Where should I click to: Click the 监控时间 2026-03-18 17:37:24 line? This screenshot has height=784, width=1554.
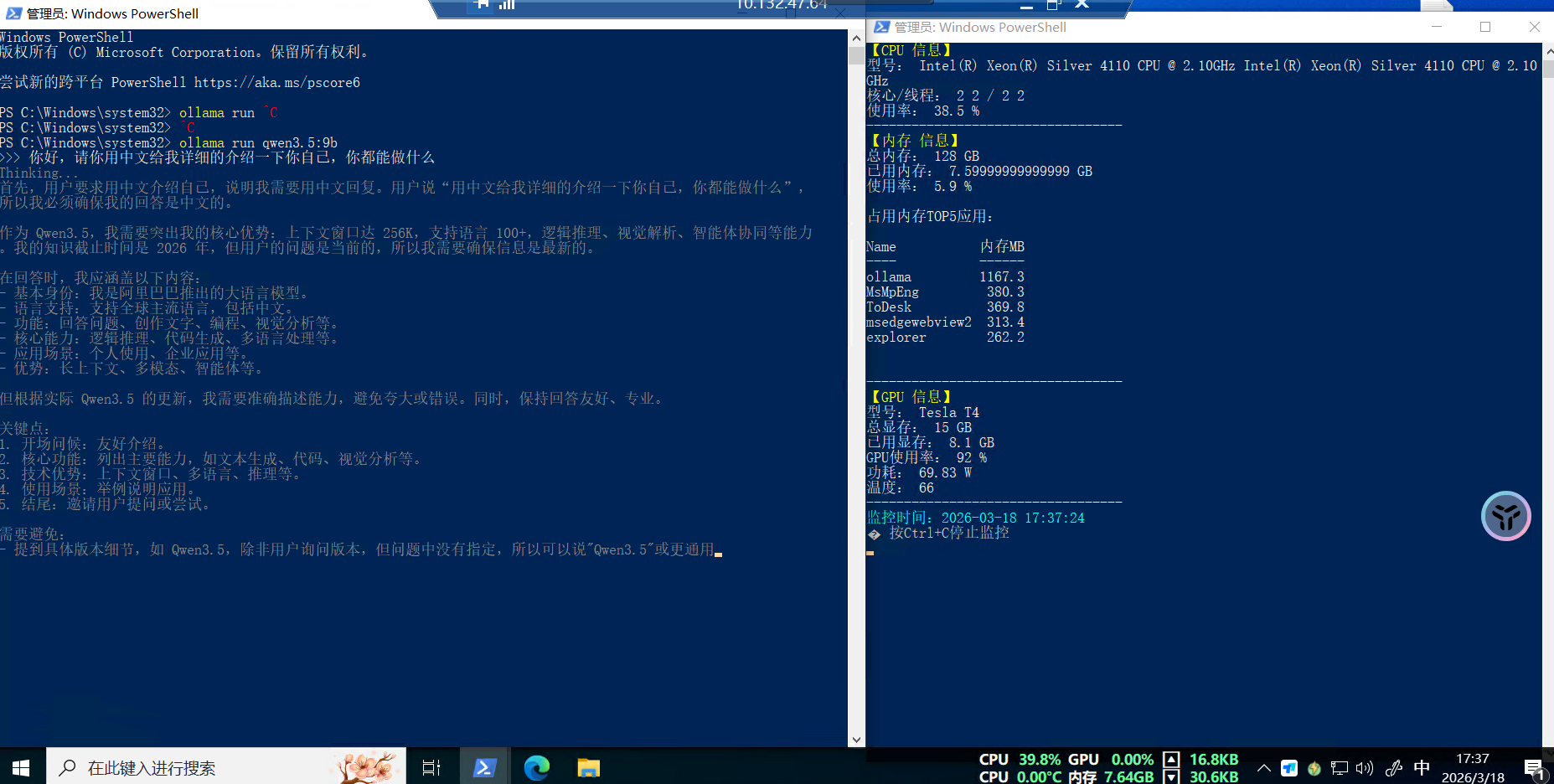pyautogui.click(x=976, y=518)
